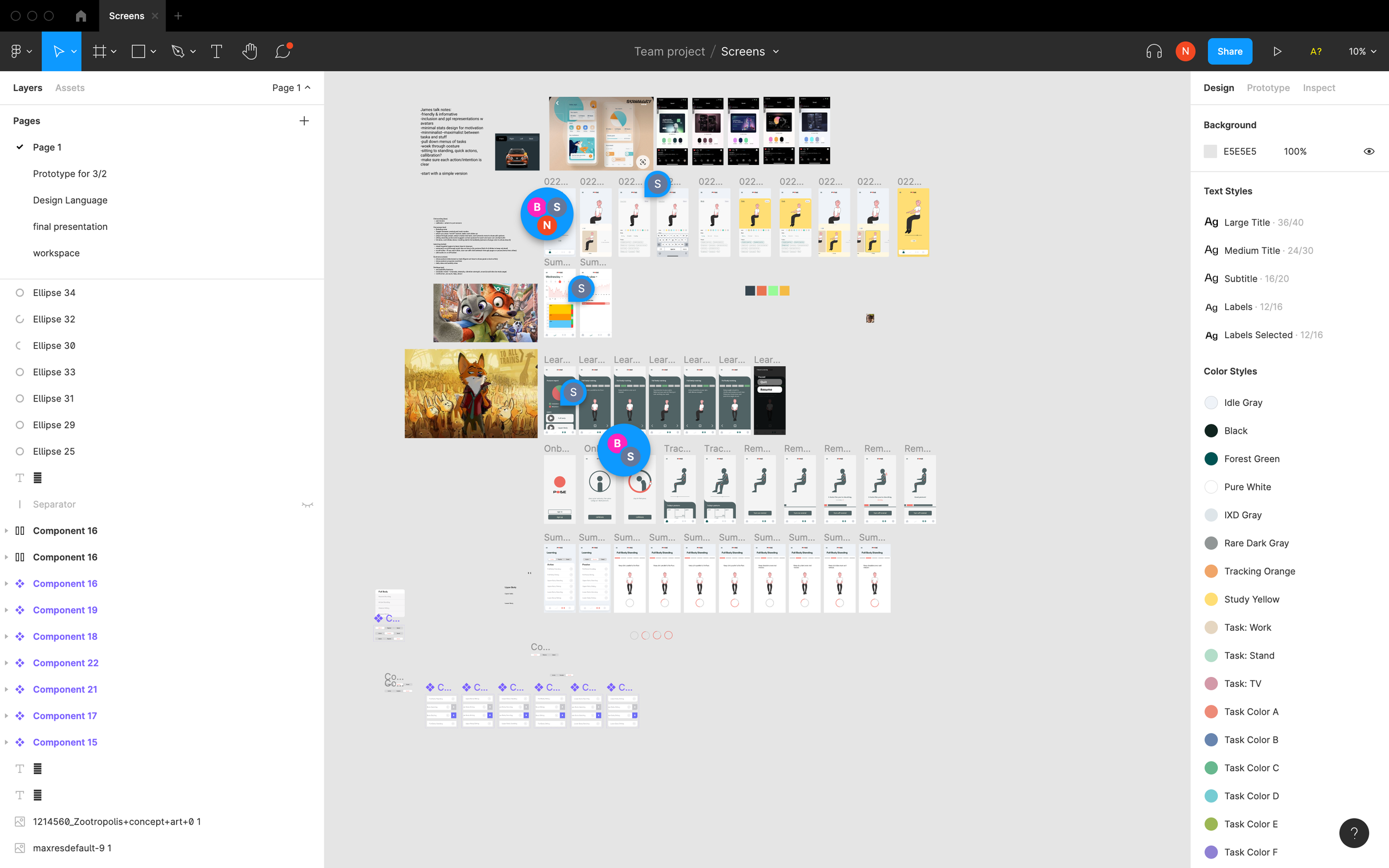Collapse the Page 1 pages list
Screen dimensions: 1389x868
point(292,88)
